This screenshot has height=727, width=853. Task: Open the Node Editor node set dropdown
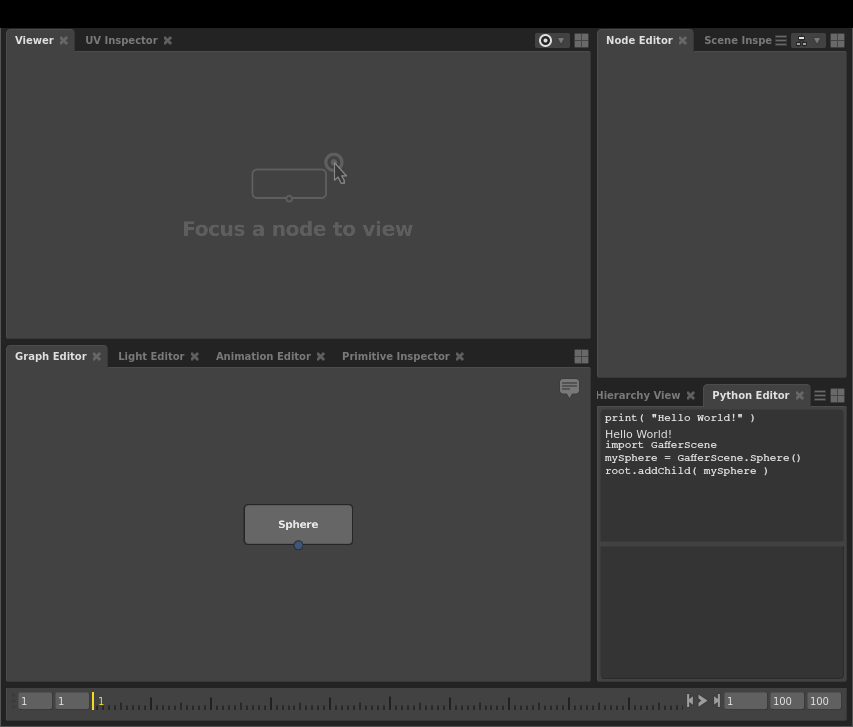coord(807,41)
